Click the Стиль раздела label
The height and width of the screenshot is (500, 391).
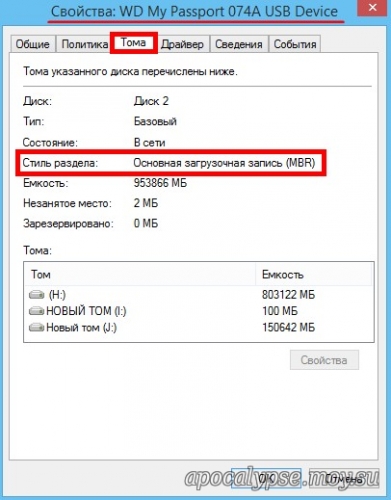coord(60,163)
